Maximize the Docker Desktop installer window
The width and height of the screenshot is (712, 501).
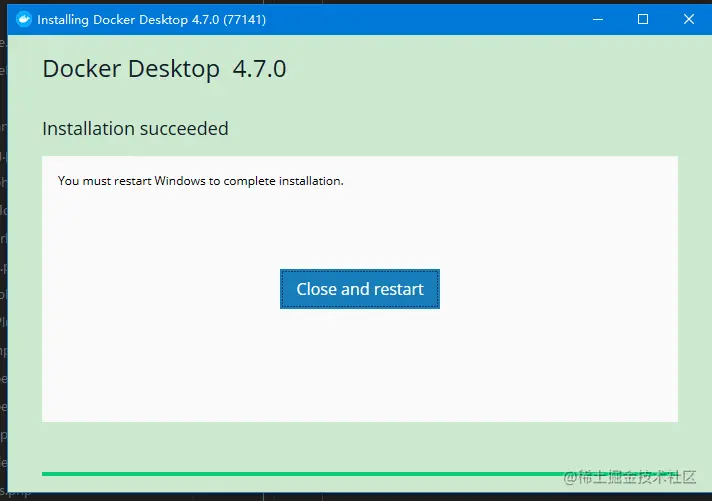point(643,19)
